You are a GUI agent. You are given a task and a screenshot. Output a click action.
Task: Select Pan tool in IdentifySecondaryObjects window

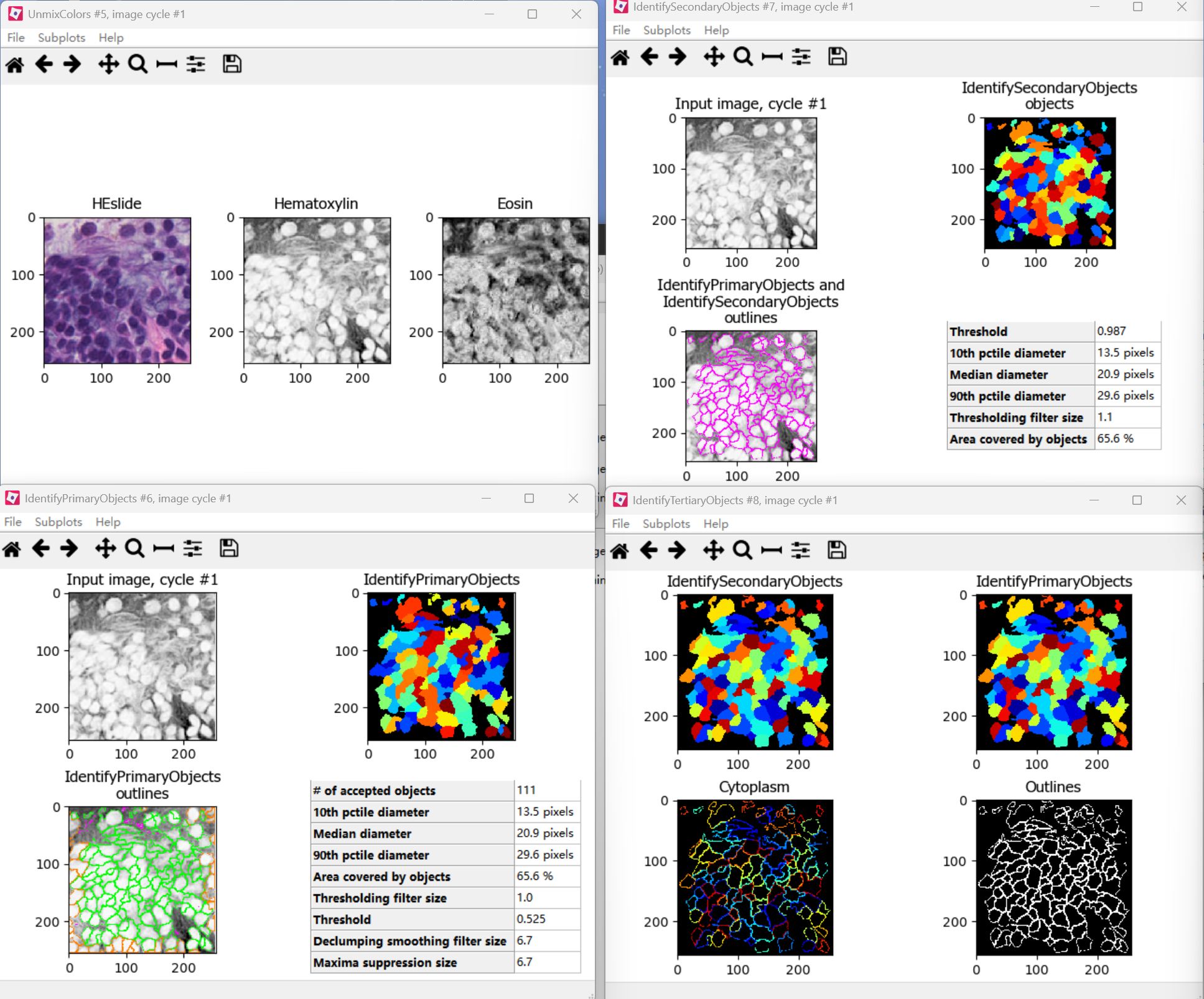(714, 57)
